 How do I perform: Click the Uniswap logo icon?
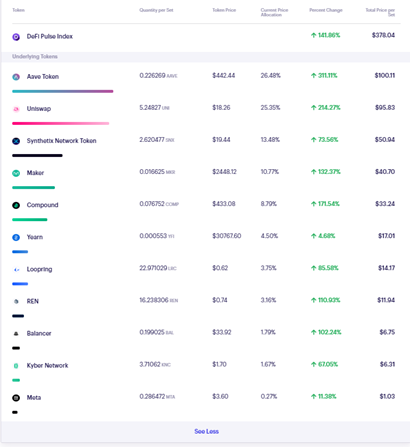tap(16, 109)
